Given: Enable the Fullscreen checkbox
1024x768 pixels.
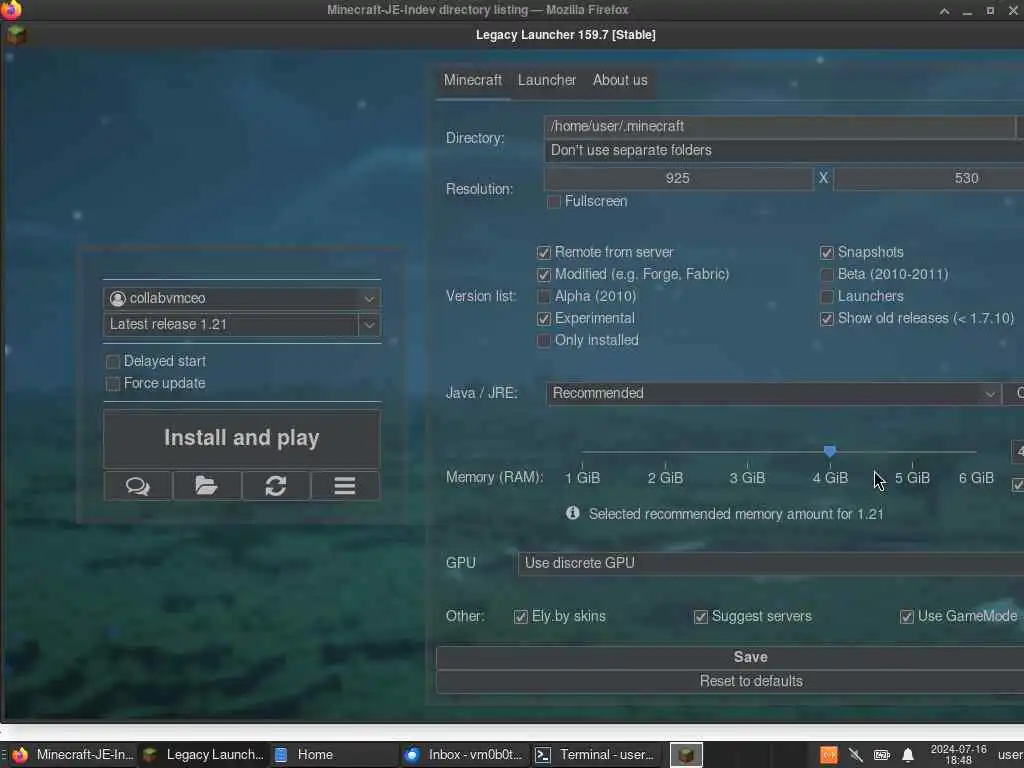Looking at the screenshot, I should tap(554, 202).
